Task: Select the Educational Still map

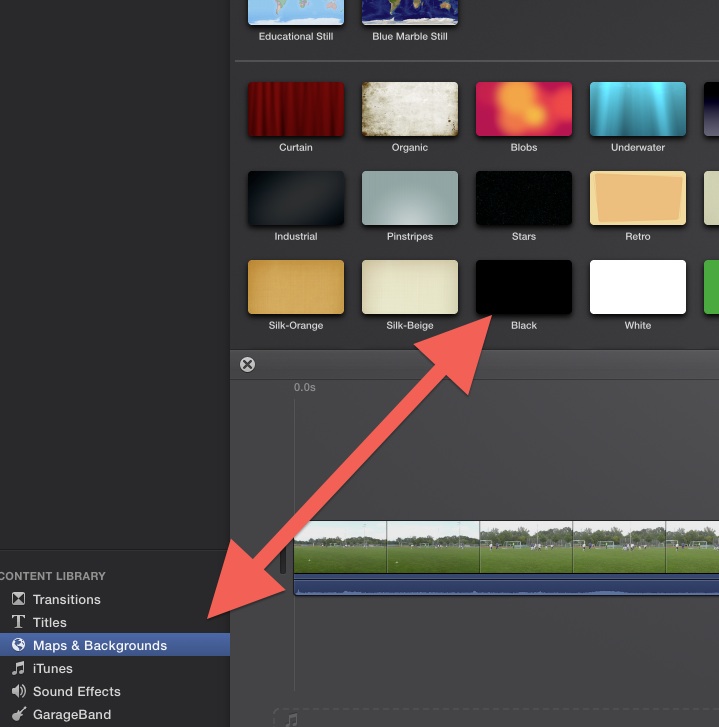Action: click(296, 12)
